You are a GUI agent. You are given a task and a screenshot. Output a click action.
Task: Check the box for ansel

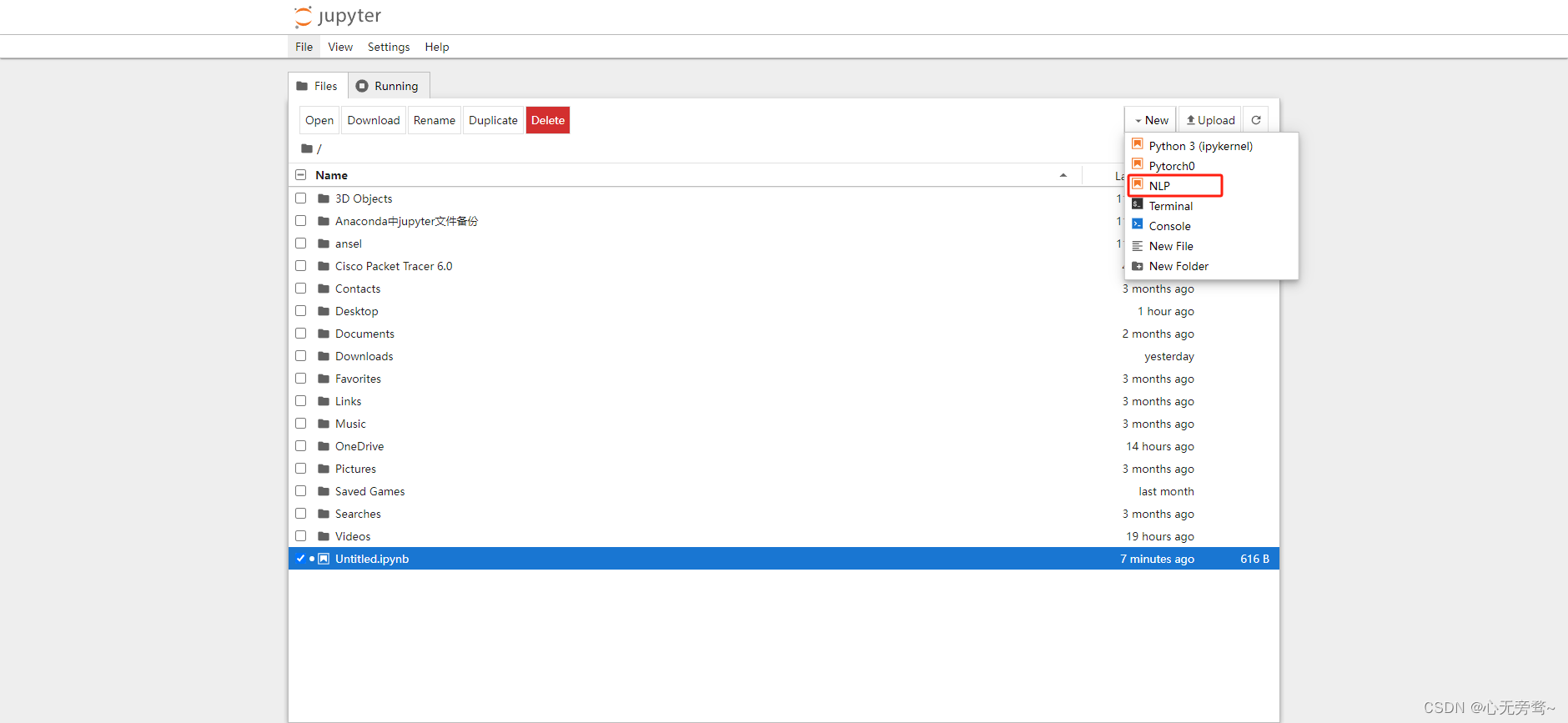point(300,244)
